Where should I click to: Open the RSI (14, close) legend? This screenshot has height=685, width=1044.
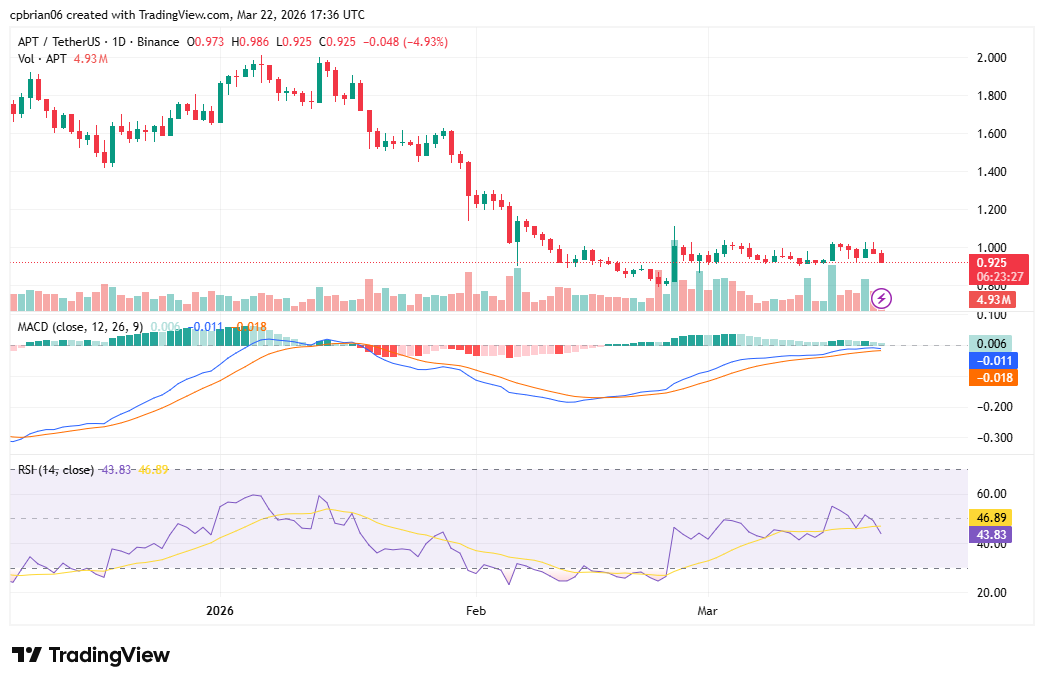(56, 469)
